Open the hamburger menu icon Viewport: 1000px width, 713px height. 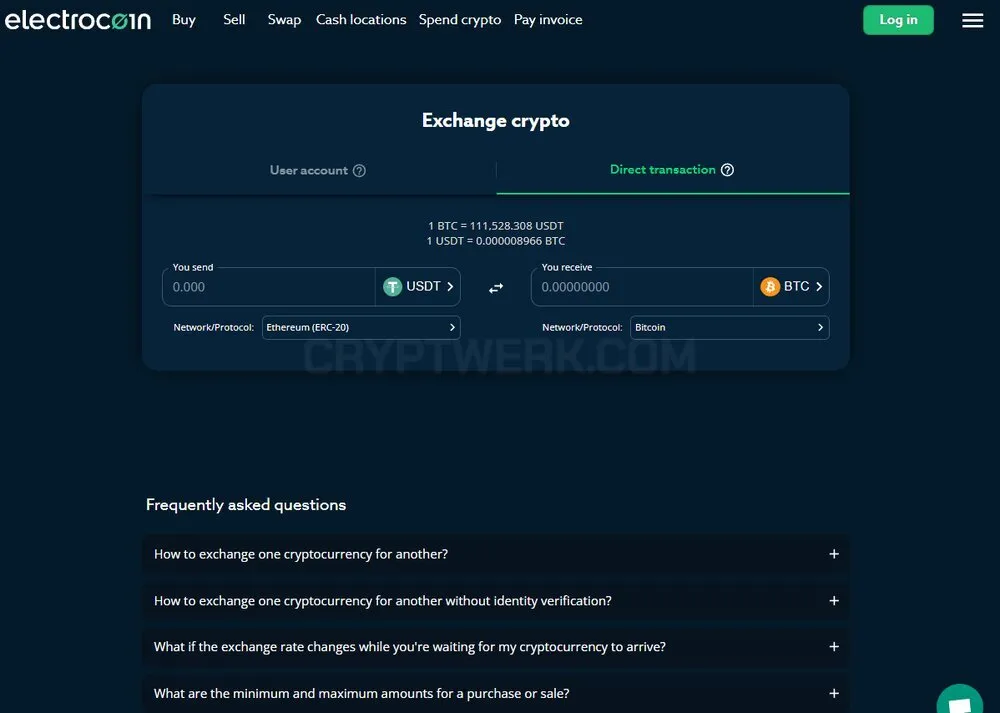click(x=973, y=20)
